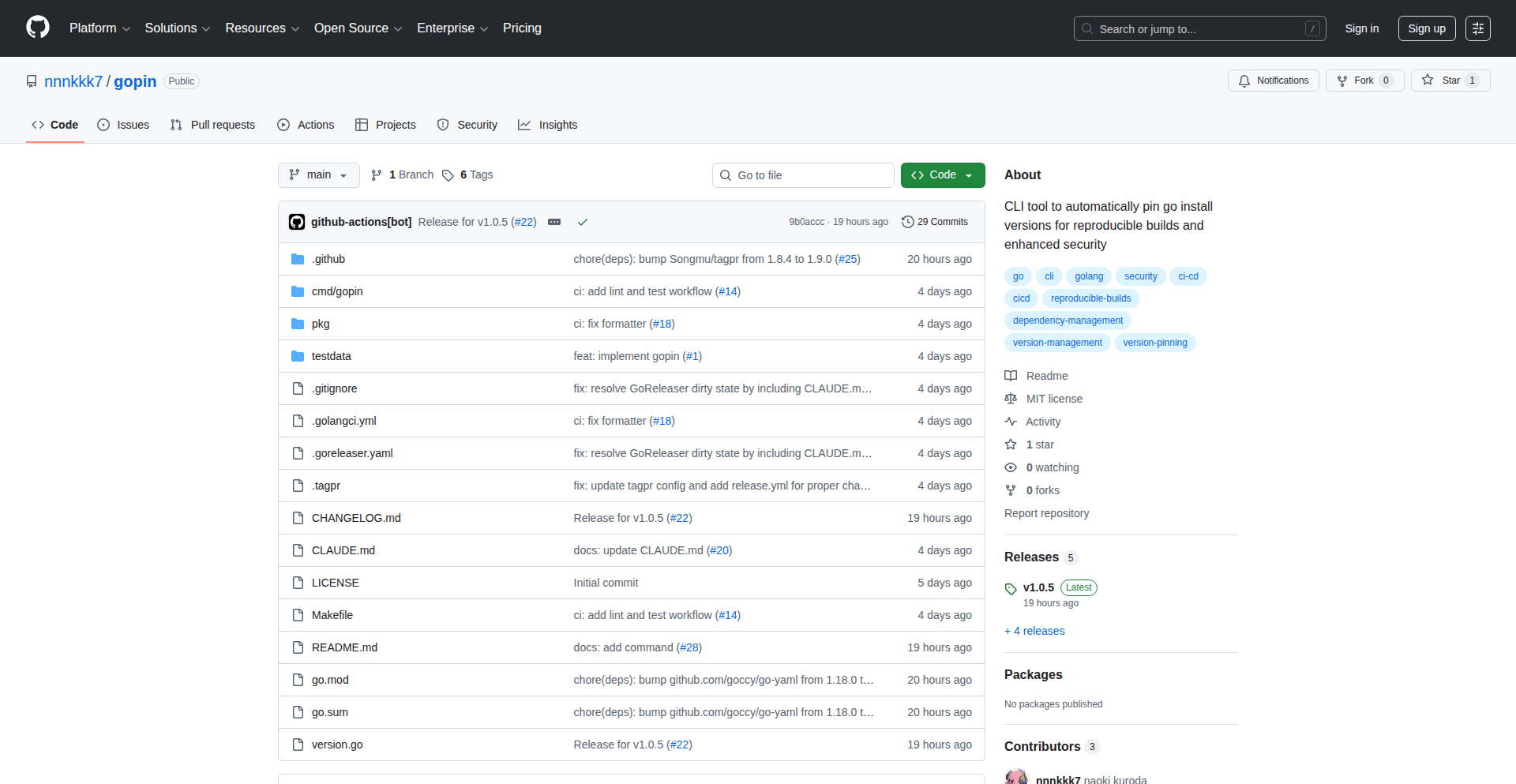Open the cmd/gopin folder
1516x784 pixels.
(337, 291)
